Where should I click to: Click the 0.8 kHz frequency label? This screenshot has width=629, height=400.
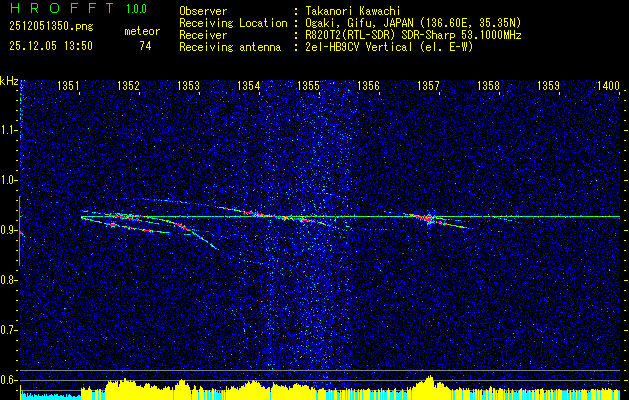point(9,280)
